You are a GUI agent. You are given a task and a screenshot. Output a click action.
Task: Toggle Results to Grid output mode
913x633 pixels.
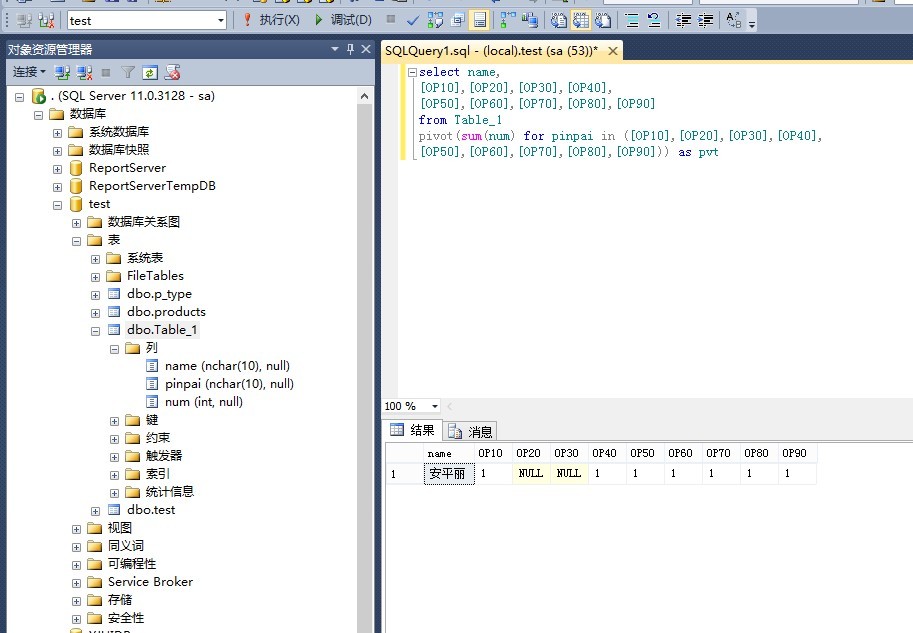tap(582, 20)
